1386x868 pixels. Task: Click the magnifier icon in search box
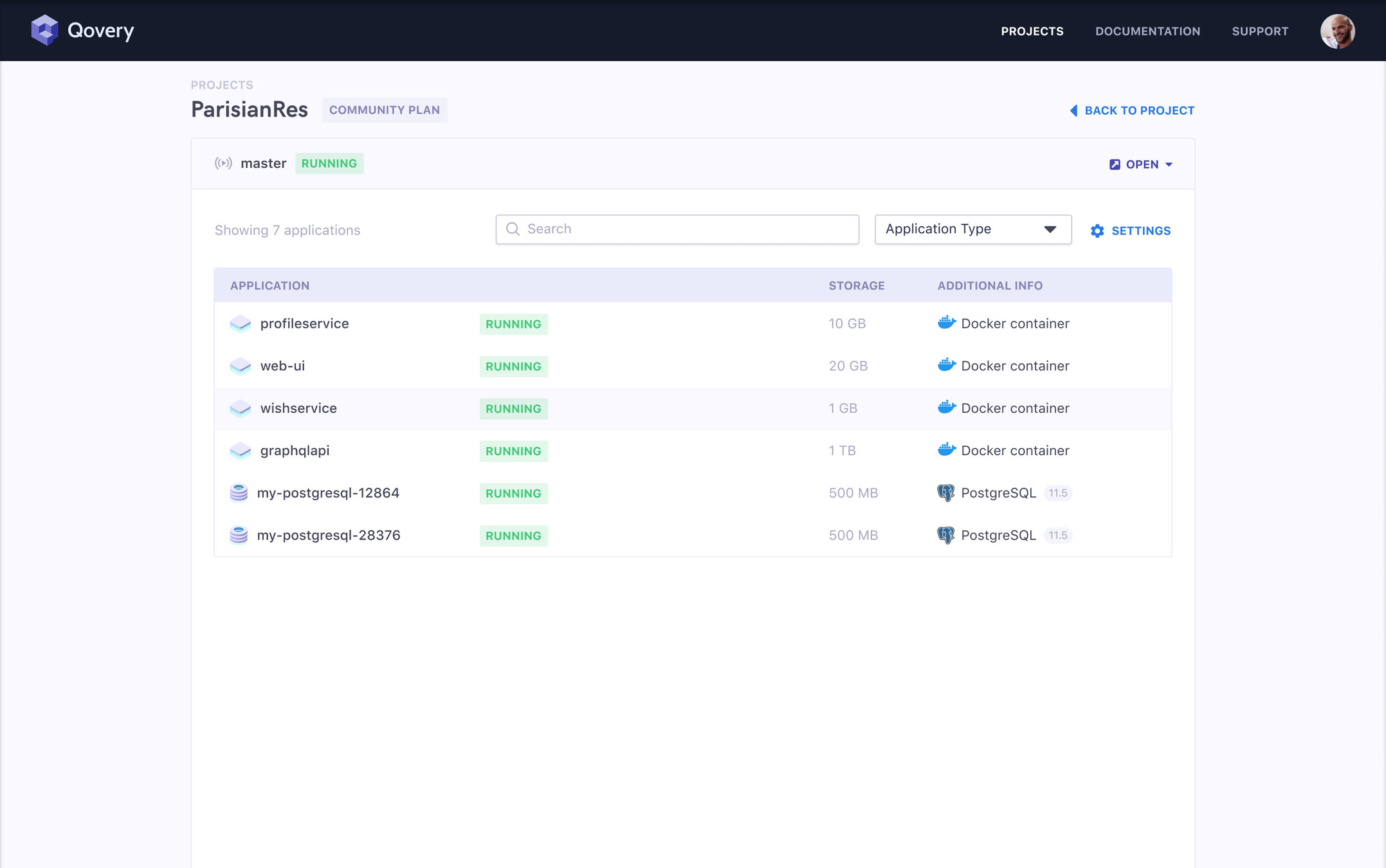[513, 229]
